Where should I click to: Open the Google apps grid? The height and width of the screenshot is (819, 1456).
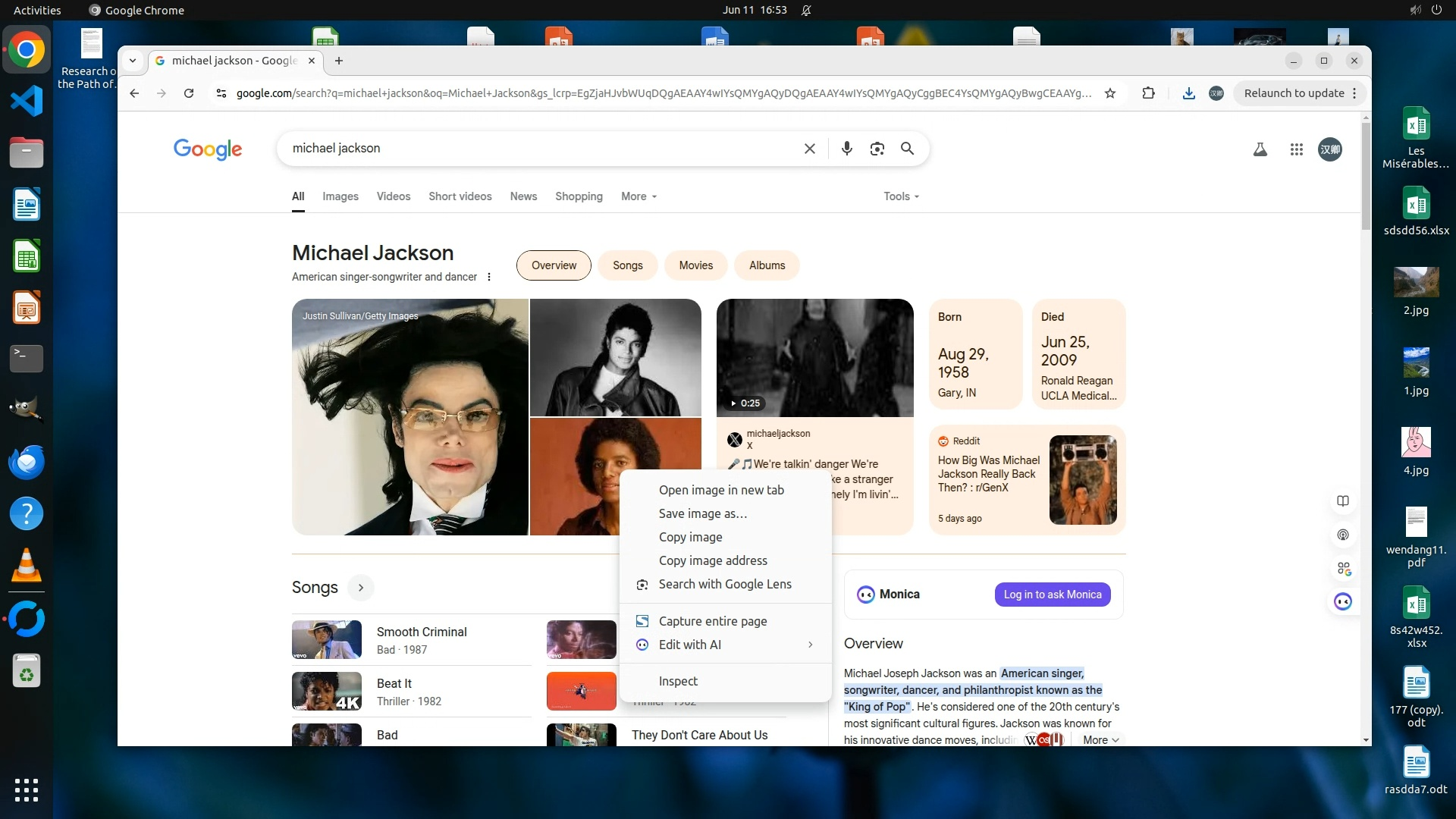[x=1296, y=149]
